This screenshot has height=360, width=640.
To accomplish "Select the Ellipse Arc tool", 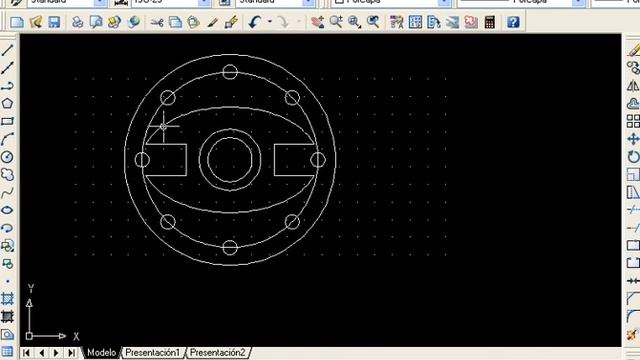I will point(7,228).
